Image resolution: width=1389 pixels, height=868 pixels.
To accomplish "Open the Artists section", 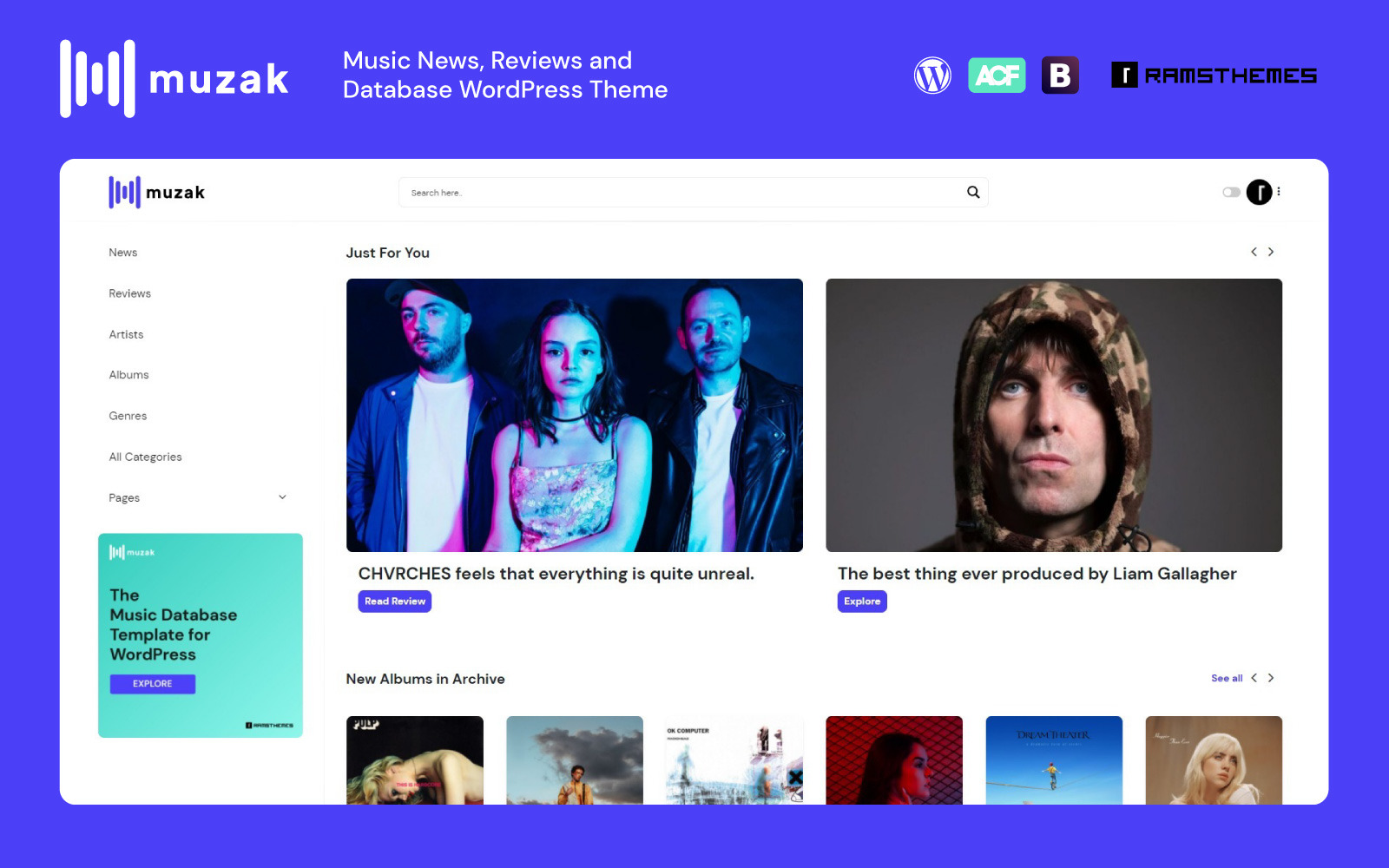I will [126, 334].
